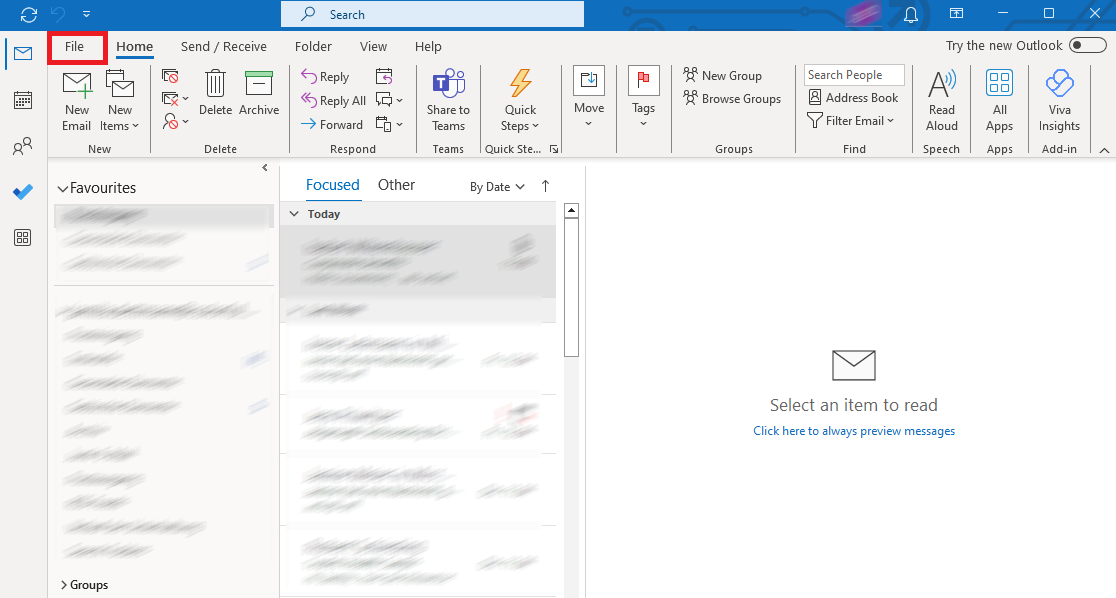Open Share to Teams

tap(447, 99)
